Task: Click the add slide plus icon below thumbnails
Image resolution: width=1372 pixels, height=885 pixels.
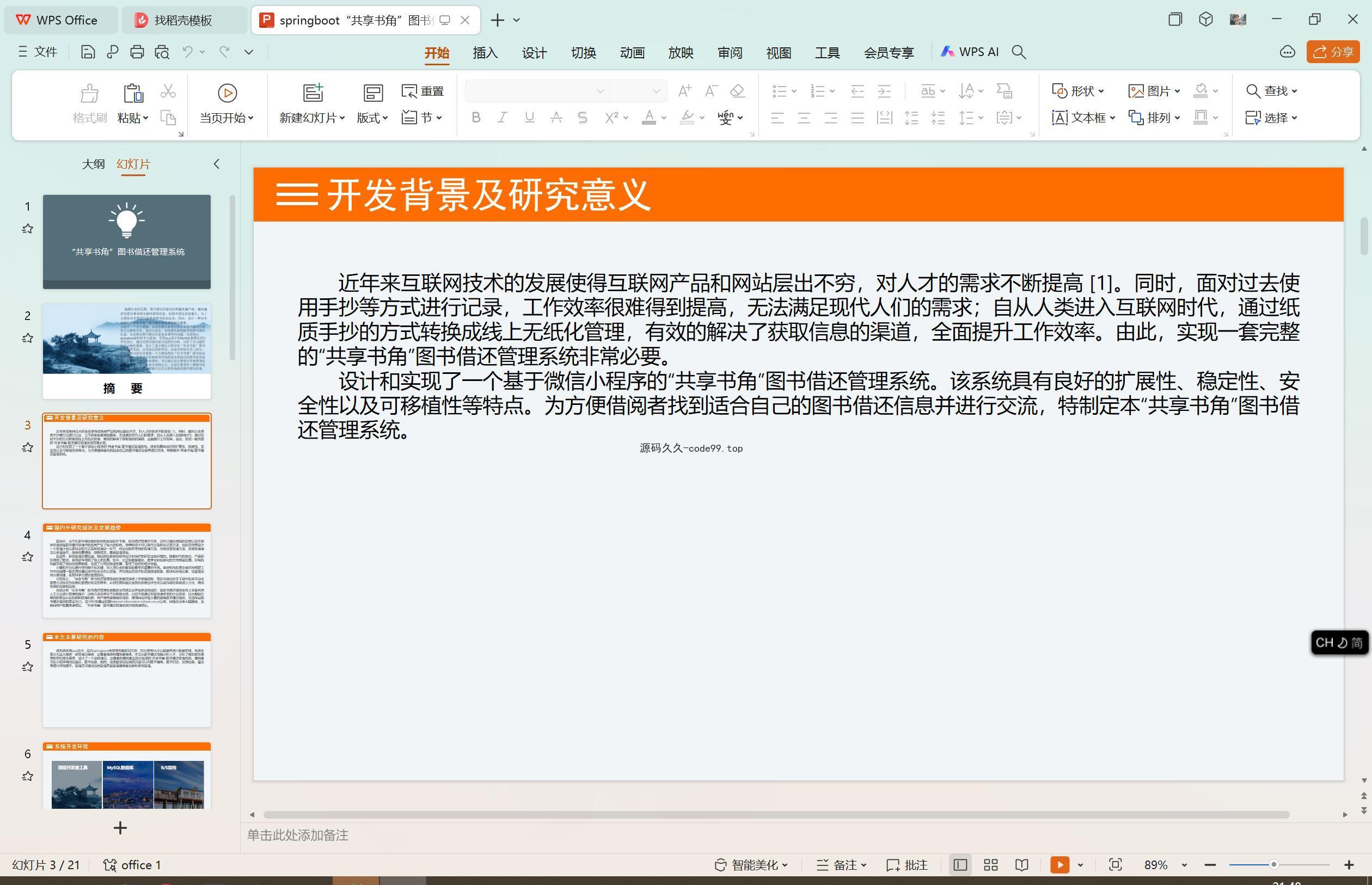Action: point(120,828)
